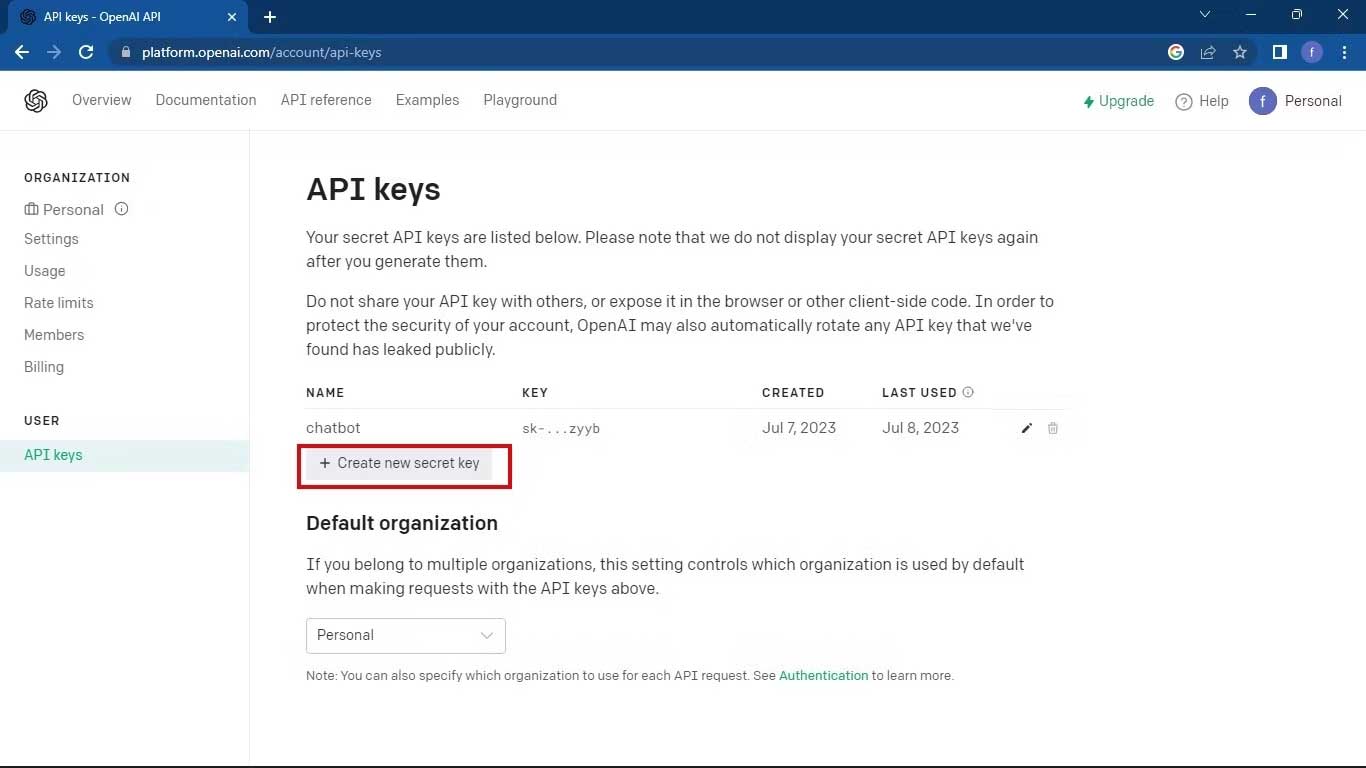
Task: Open the API reference section
Action: click(326, 100)
